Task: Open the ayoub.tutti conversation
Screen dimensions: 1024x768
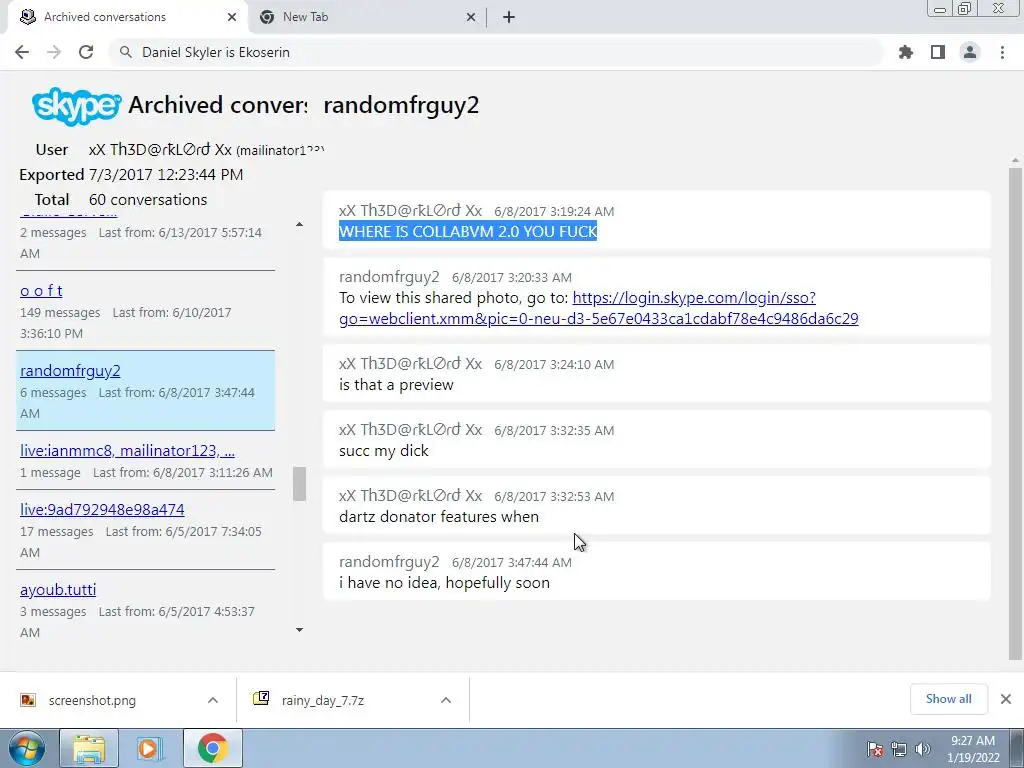Action: (58, 590)
